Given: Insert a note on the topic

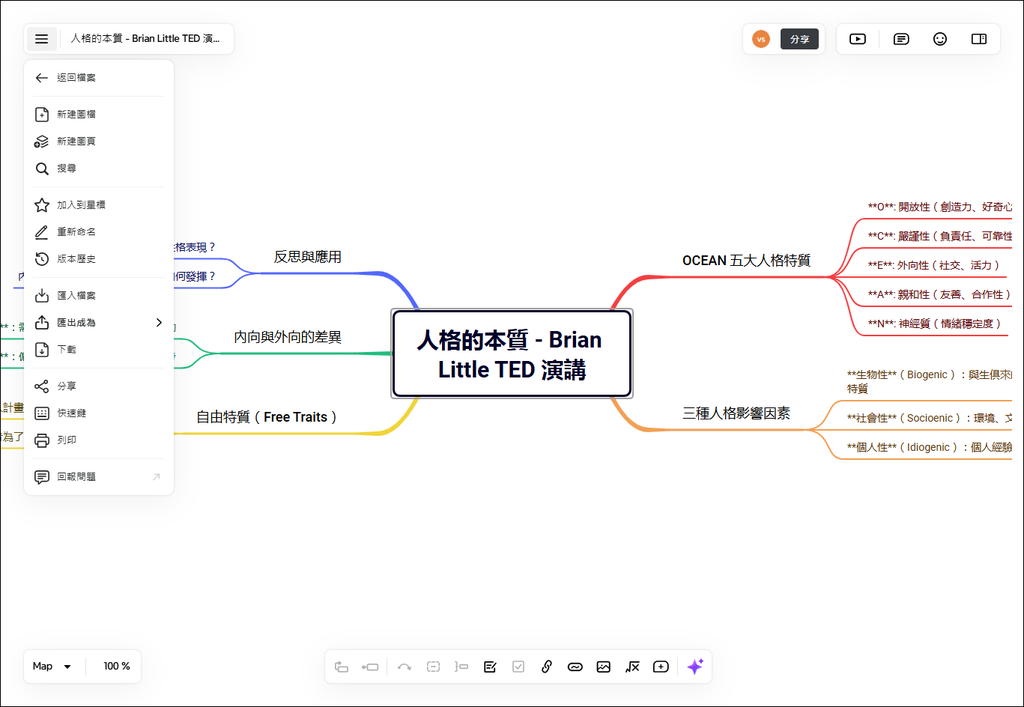Looking at the screenshot, I should (490, 667).
